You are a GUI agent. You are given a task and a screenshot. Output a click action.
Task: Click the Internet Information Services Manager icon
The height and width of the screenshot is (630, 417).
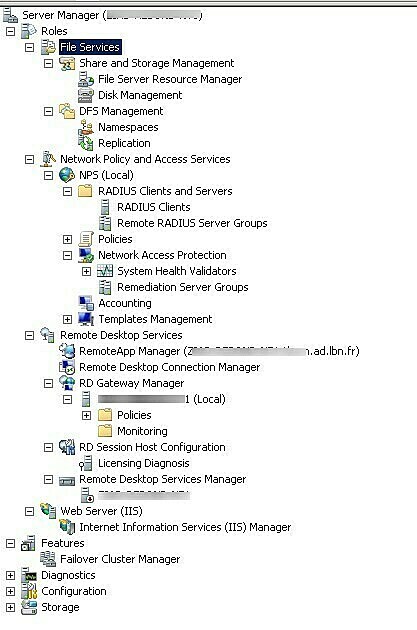click(67, 527)
